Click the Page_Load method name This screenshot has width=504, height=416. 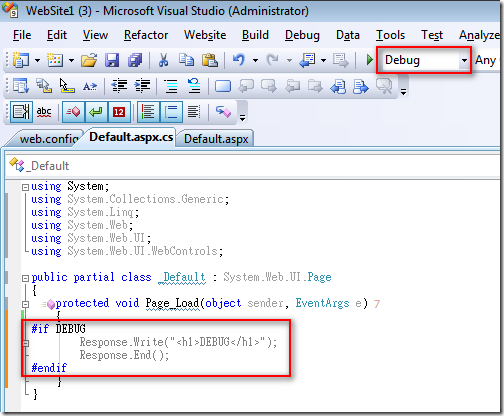172,303
